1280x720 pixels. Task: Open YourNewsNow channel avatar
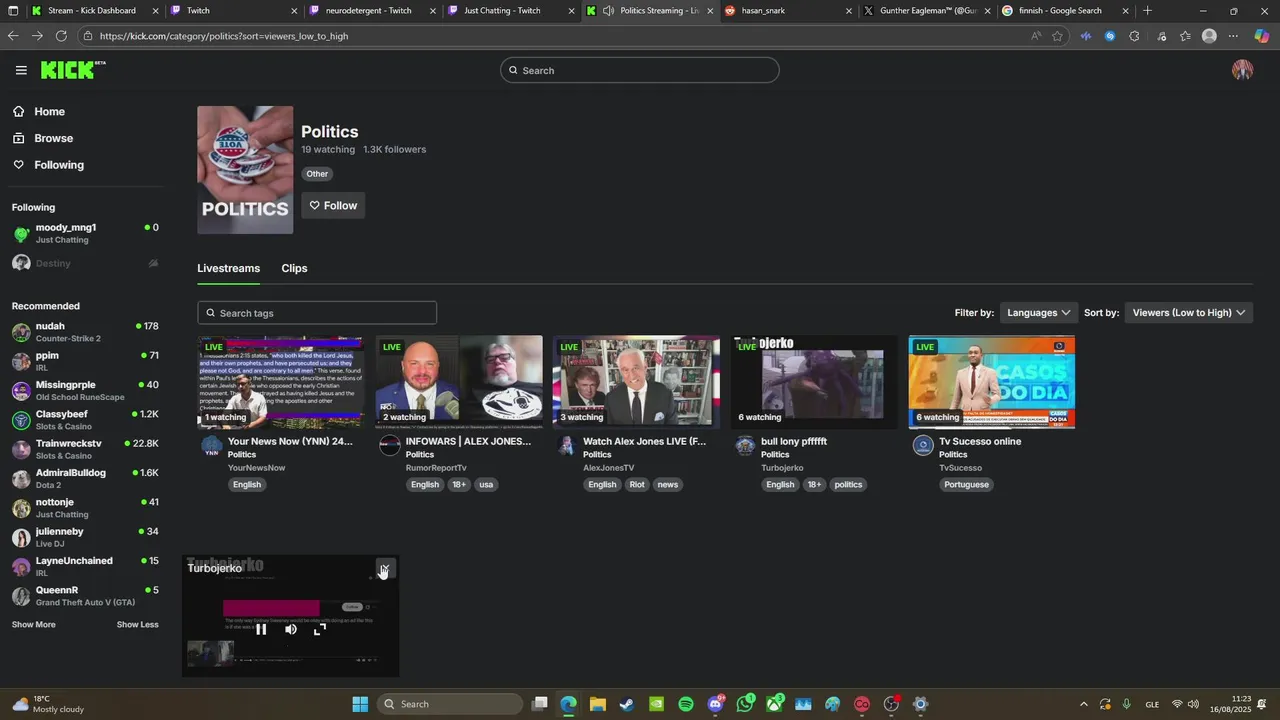coord(212,446)
